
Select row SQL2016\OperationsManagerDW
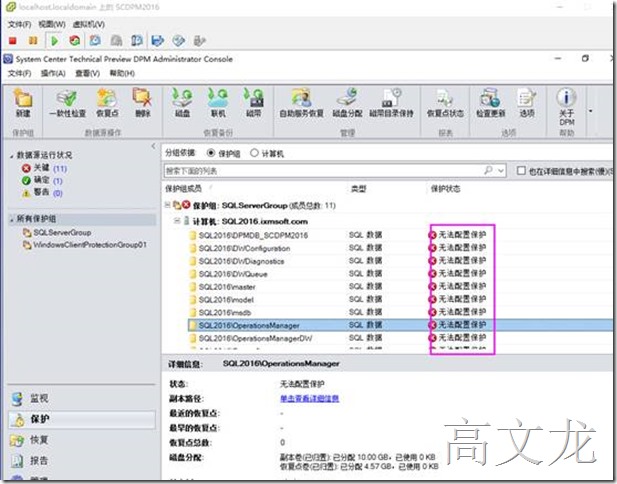point(401,338)
